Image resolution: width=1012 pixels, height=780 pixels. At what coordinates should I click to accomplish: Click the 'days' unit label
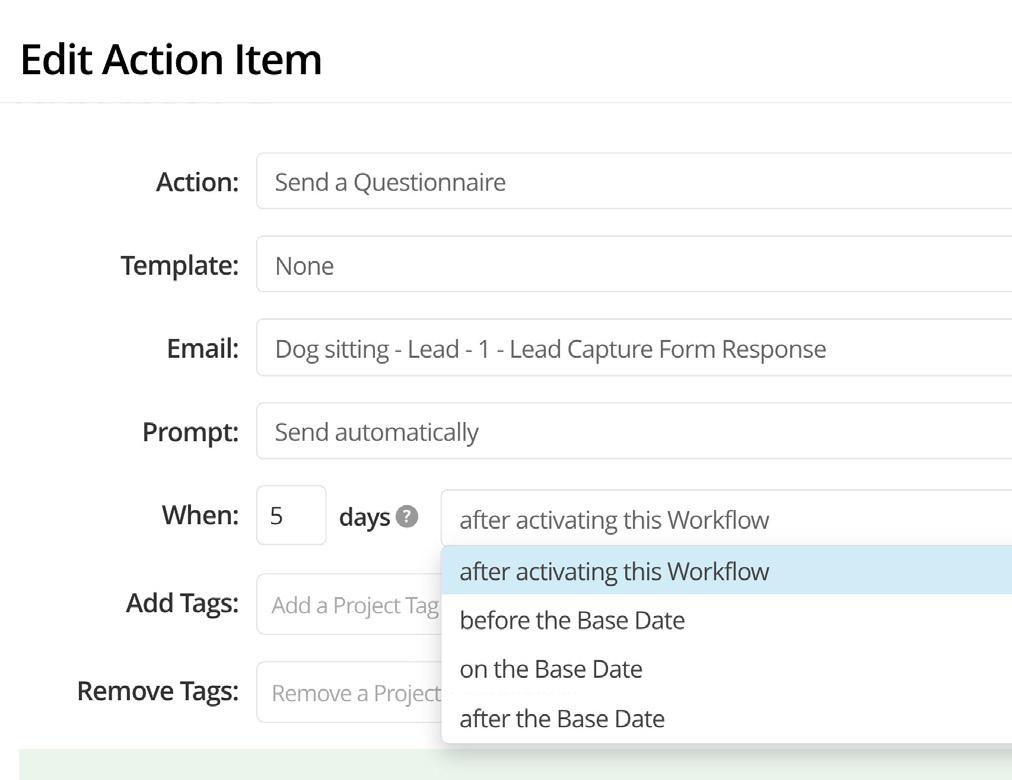pyautogui.click(x=364, y=517)
